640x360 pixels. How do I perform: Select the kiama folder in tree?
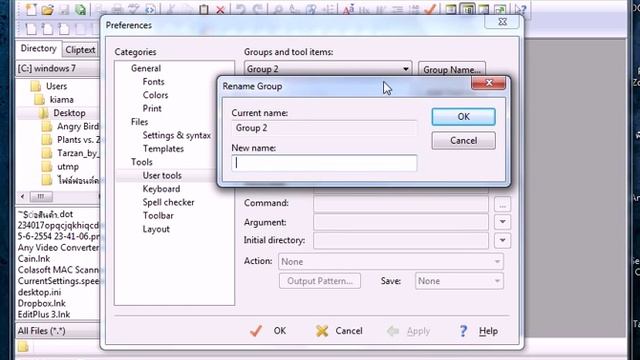pyautogui.click(x=62, y=100)
